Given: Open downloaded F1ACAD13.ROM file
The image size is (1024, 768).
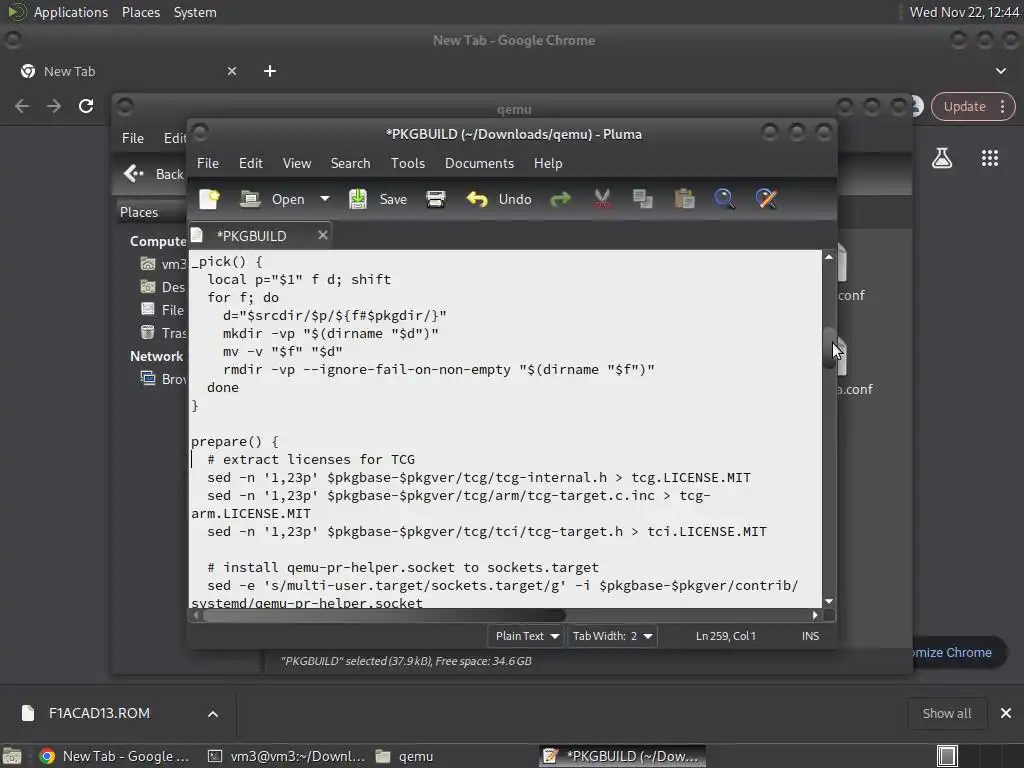Looking at the screenshot, I should pyautogui.click(x=99, y=713).
